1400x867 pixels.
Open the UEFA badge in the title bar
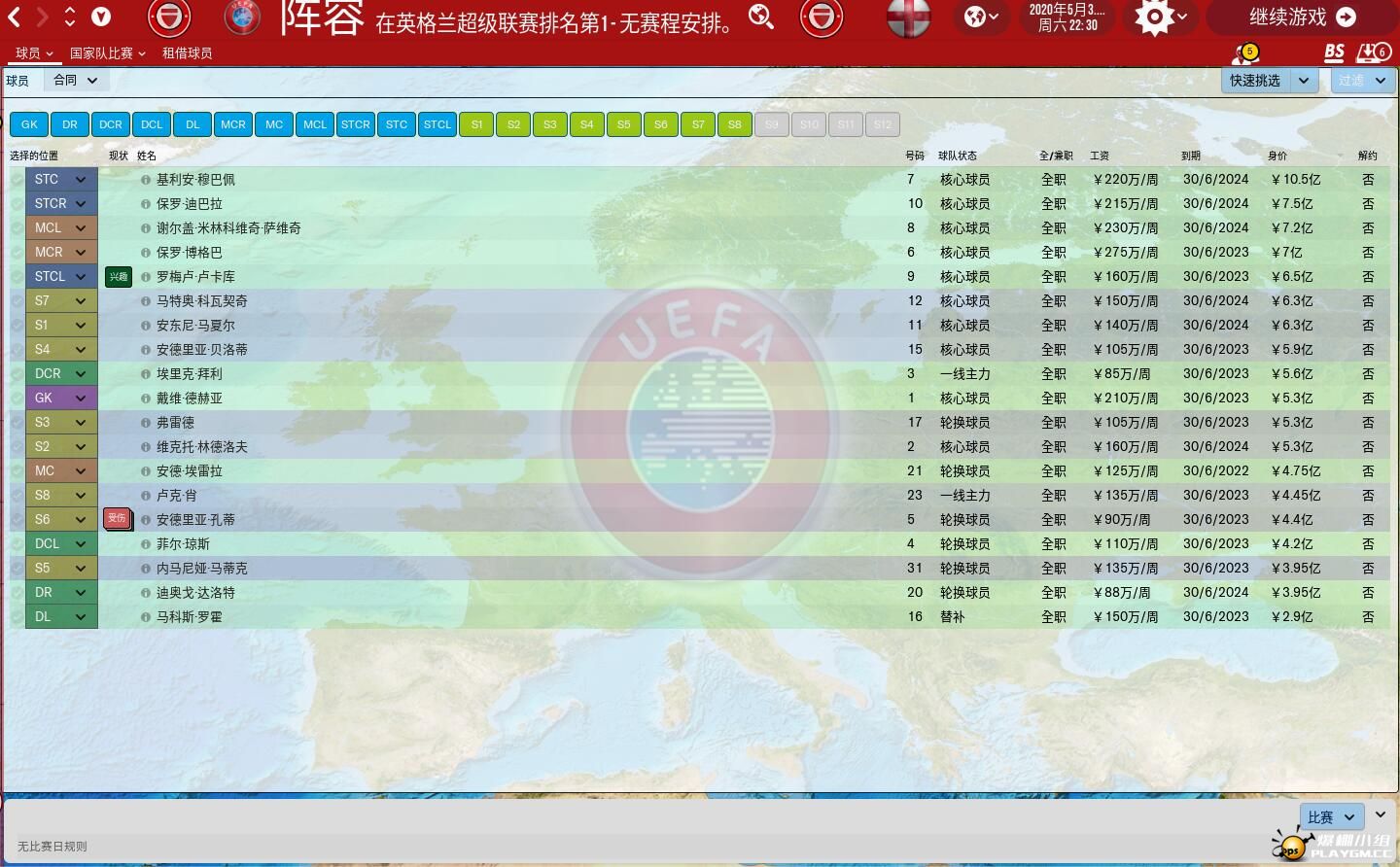click(242, 17)
